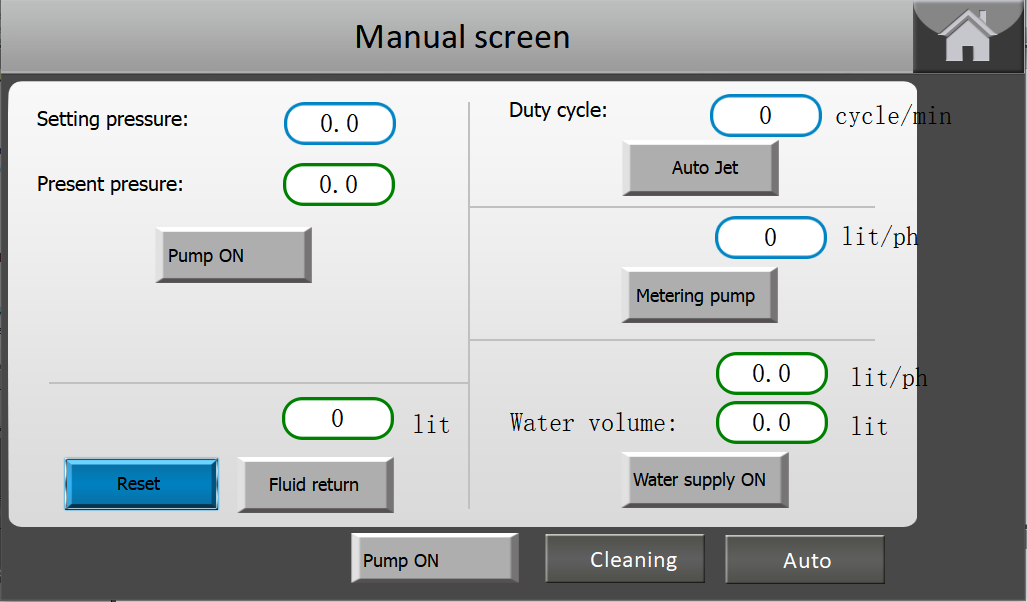The height and width of the screenshot is (602, 1027).
Task: Go to the home screen icon
Action: click(x=967, y=36)
